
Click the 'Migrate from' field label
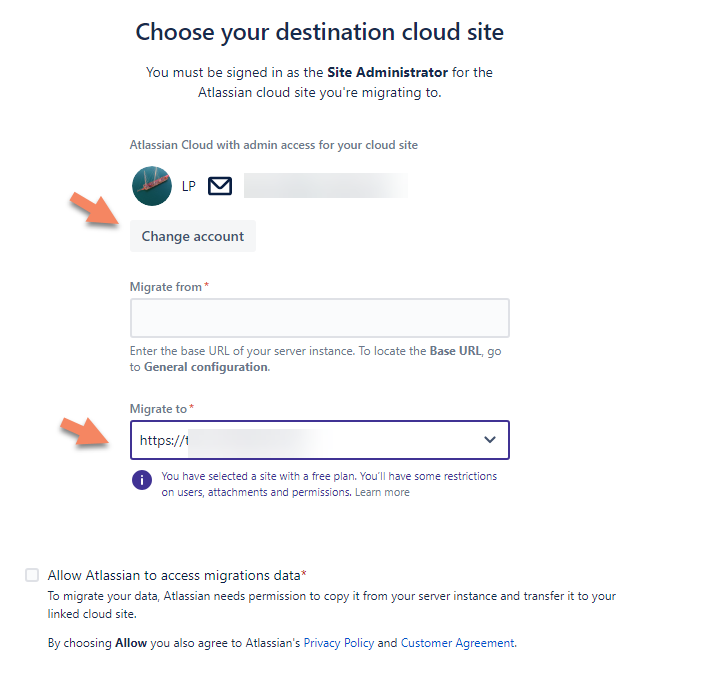(166, 287)
